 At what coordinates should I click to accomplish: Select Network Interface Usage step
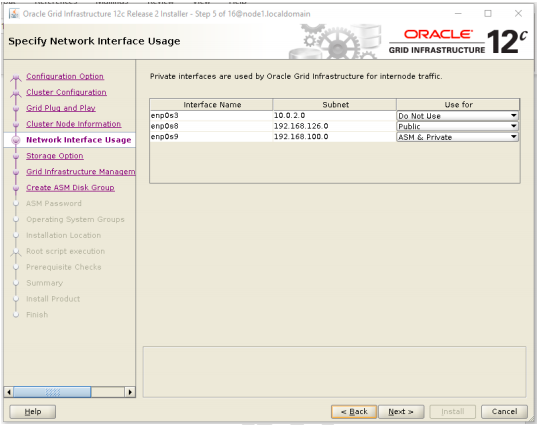(x=79, y=140)
